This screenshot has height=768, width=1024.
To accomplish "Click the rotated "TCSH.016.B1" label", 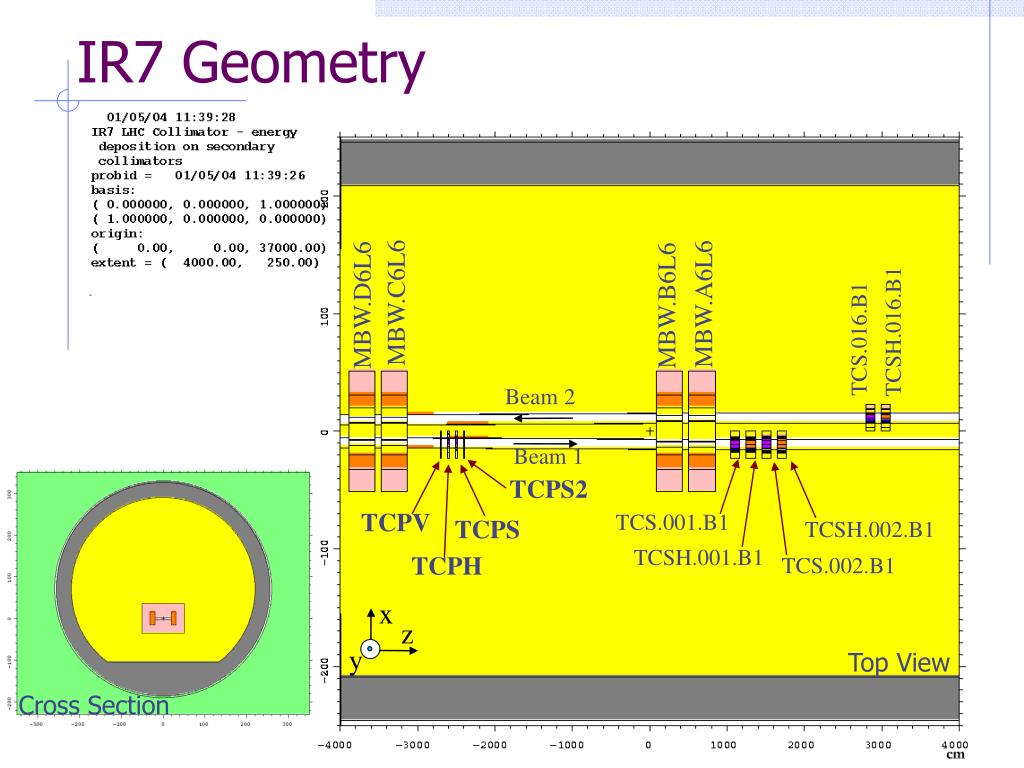I will (x=892, y=332).
